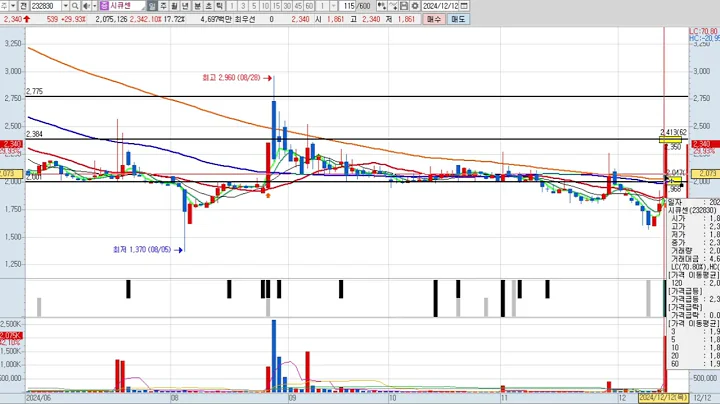This screenshot has width=720, height=404.
Task: Click the 08 month label on time axis
Action: click(x=174, y=398)
